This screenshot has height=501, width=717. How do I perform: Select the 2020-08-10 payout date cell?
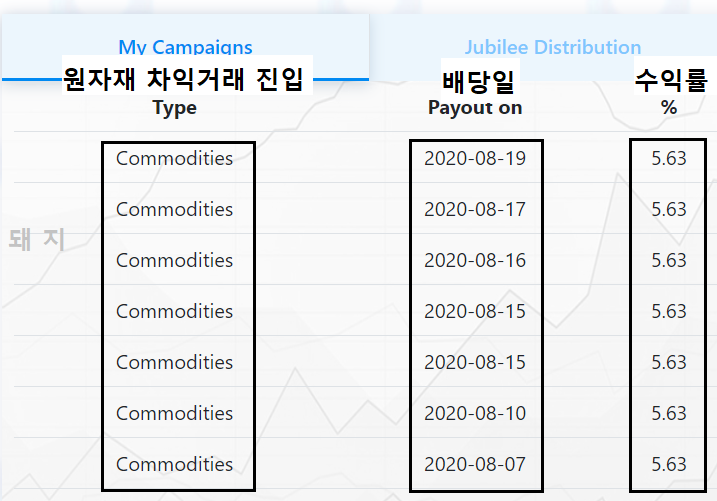click(475, 413)
